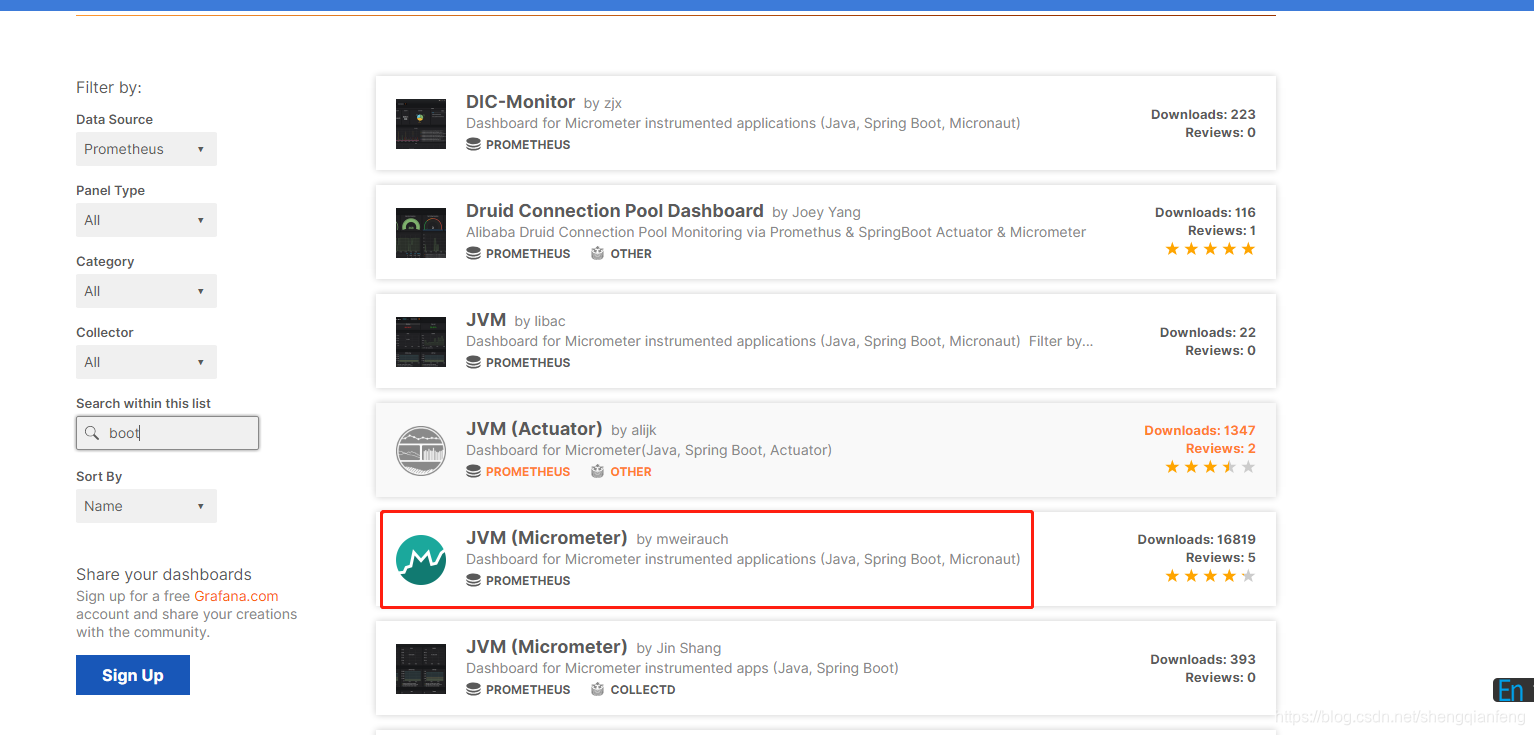Viewport: 1534px width, 735px height.
Task: Open the JVM by libac title
Action: pyautogui.click(x=486, y=320)
